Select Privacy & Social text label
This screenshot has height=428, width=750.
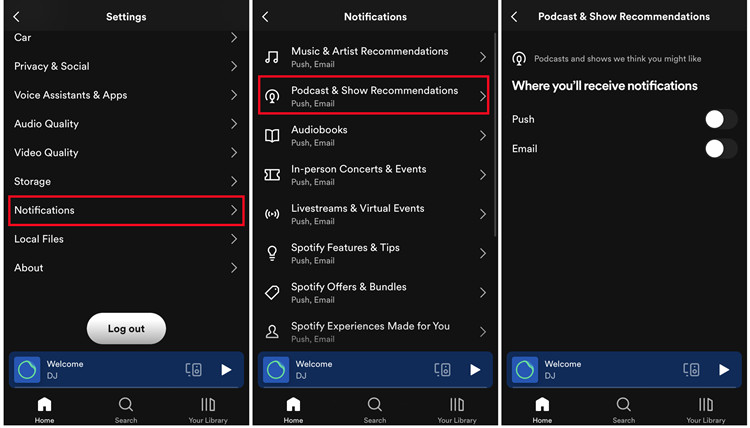click(x=52, y=66)
